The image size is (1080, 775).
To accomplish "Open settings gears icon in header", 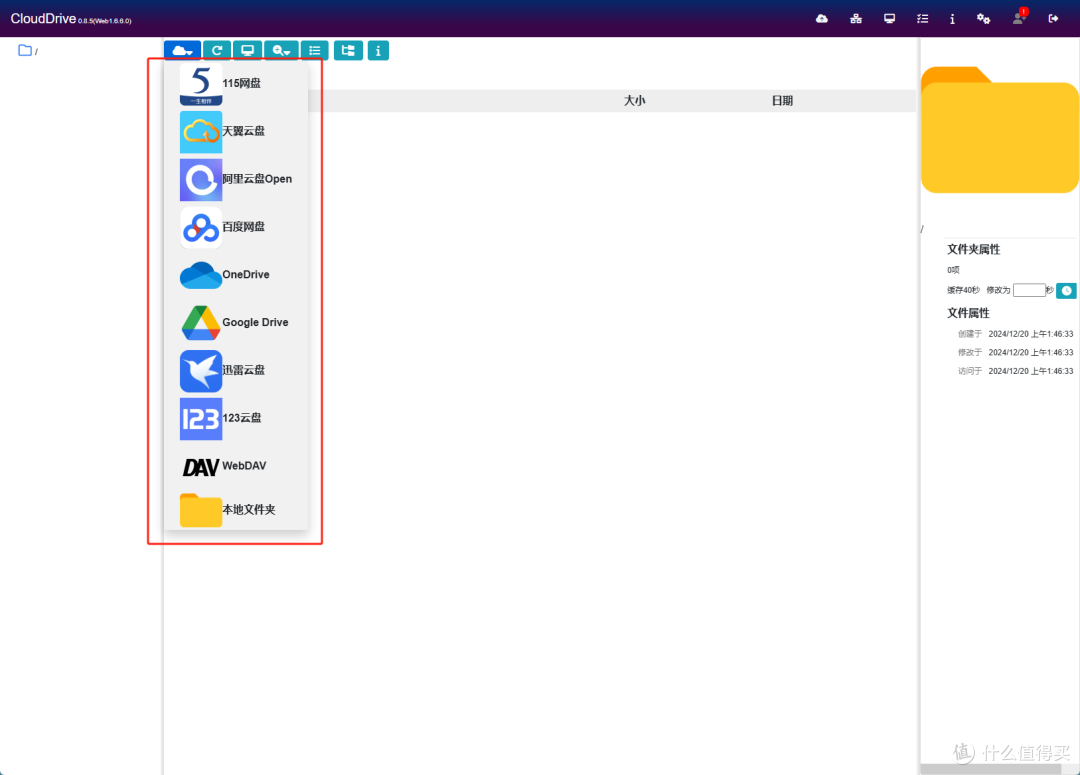I will [x=984, y=19].
